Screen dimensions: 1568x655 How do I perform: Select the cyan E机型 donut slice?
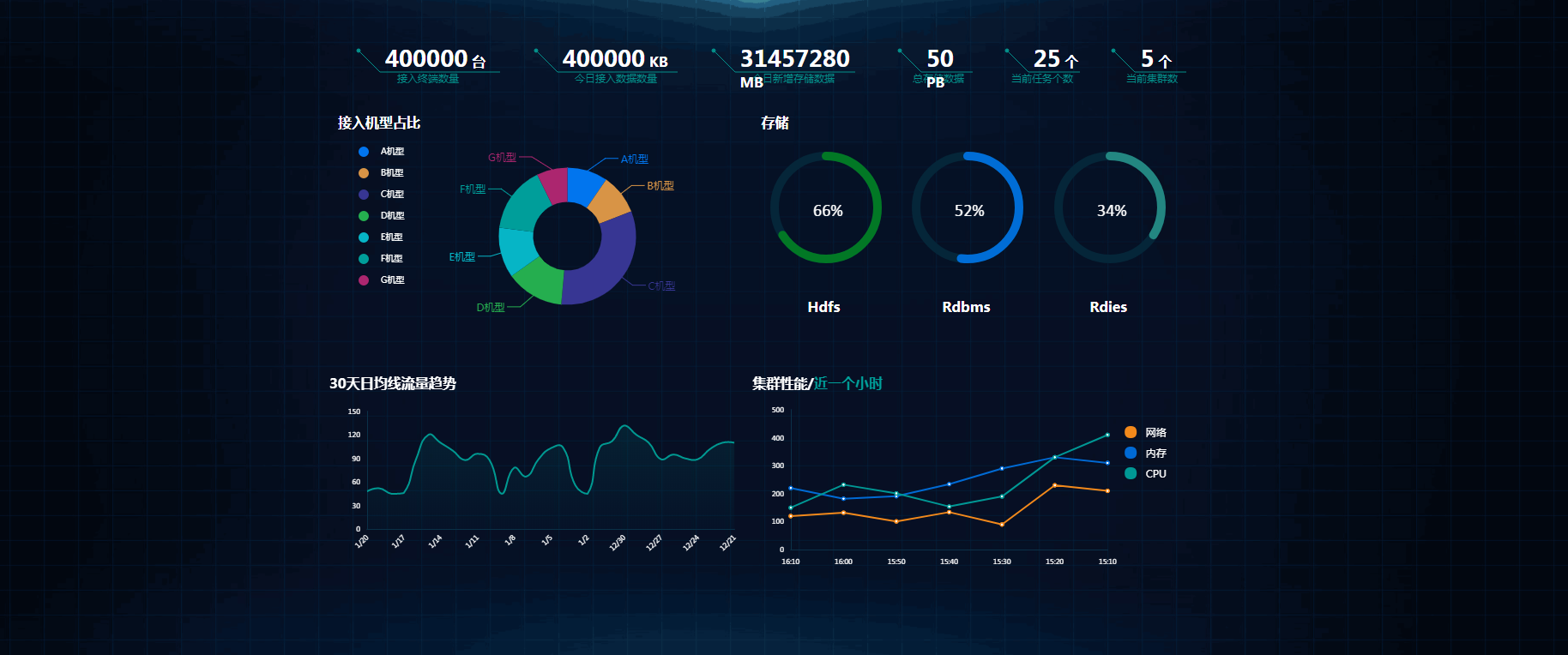tap(519, 249)
